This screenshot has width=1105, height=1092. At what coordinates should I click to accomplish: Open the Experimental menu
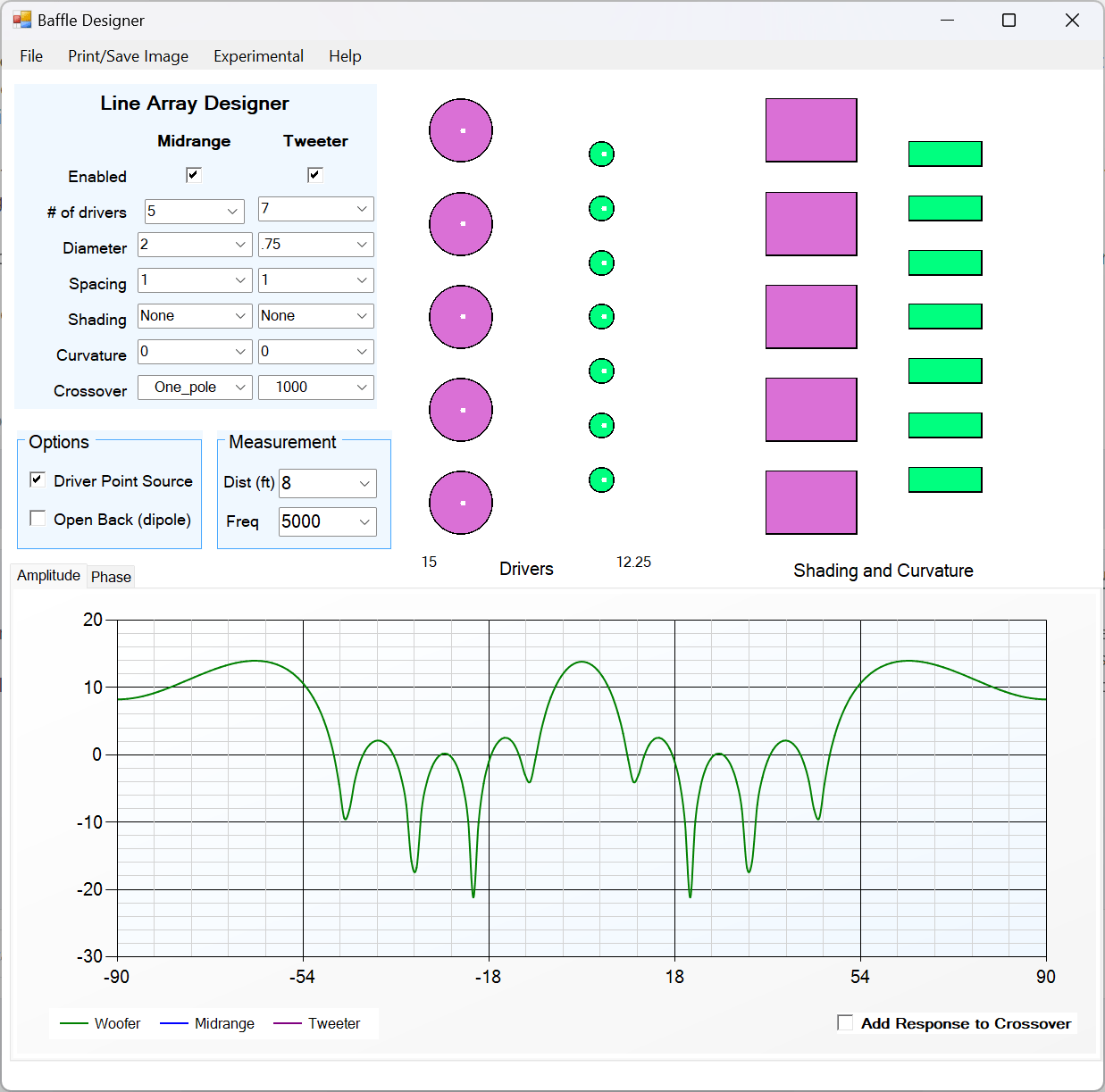pos(258,56)
